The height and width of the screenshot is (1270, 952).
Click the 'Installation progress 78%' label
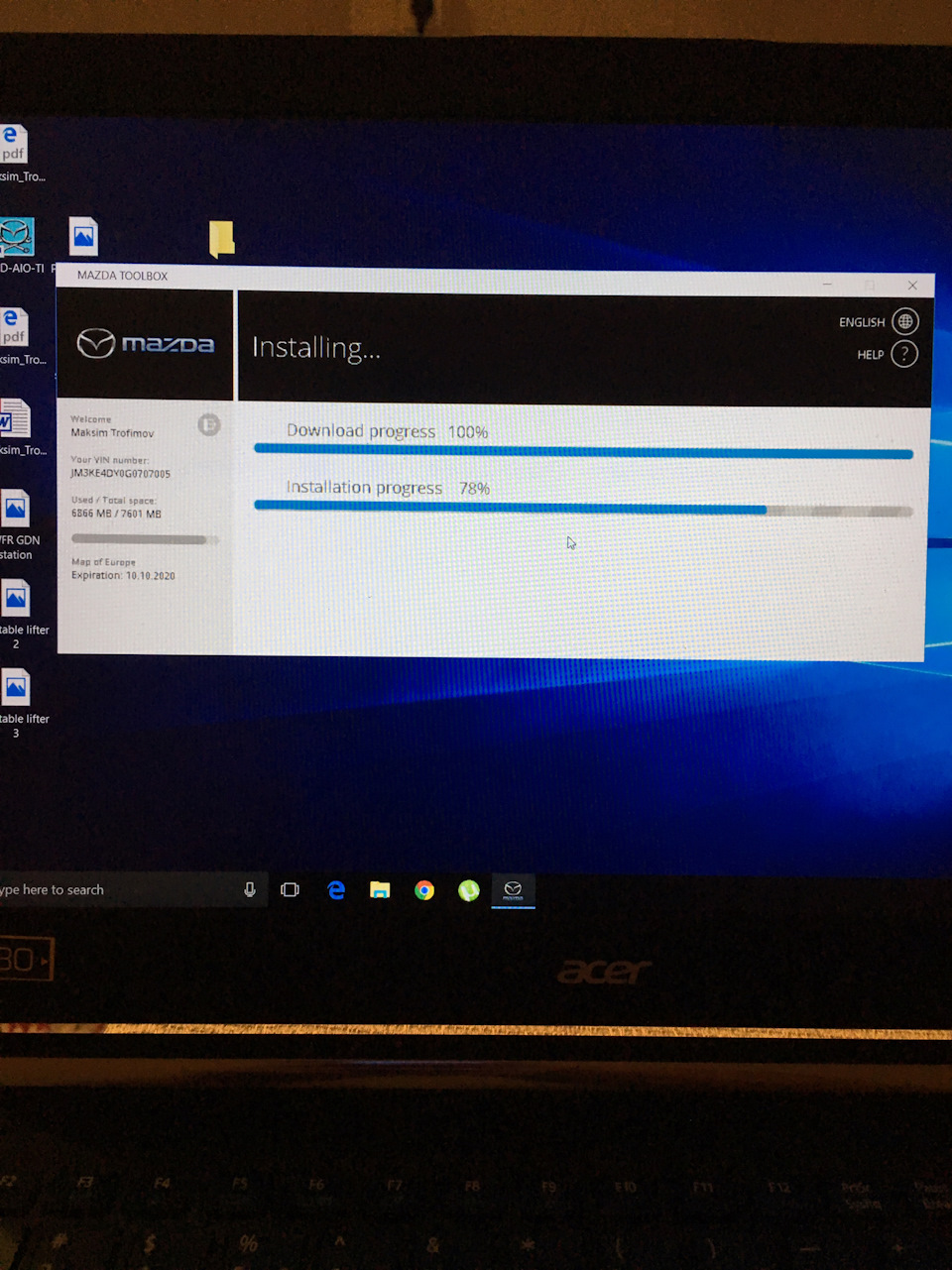tap(388, 488)
